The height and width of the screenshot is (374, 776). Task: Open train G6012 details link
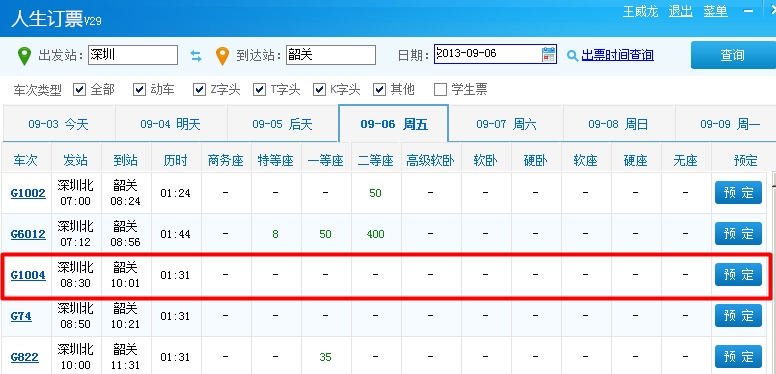click(28, 234)
